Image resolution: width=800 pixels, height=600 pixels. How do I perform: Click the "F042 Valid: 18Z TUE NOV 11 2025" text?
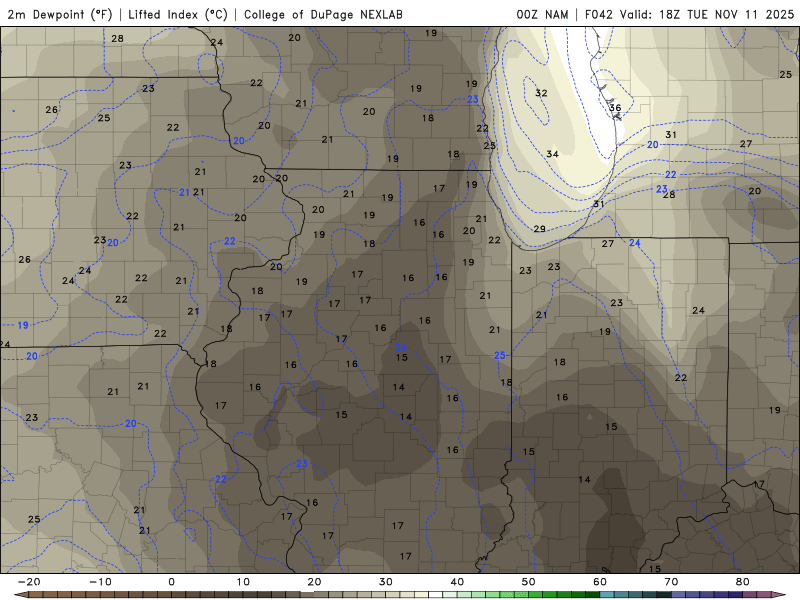tap(689, 14)
